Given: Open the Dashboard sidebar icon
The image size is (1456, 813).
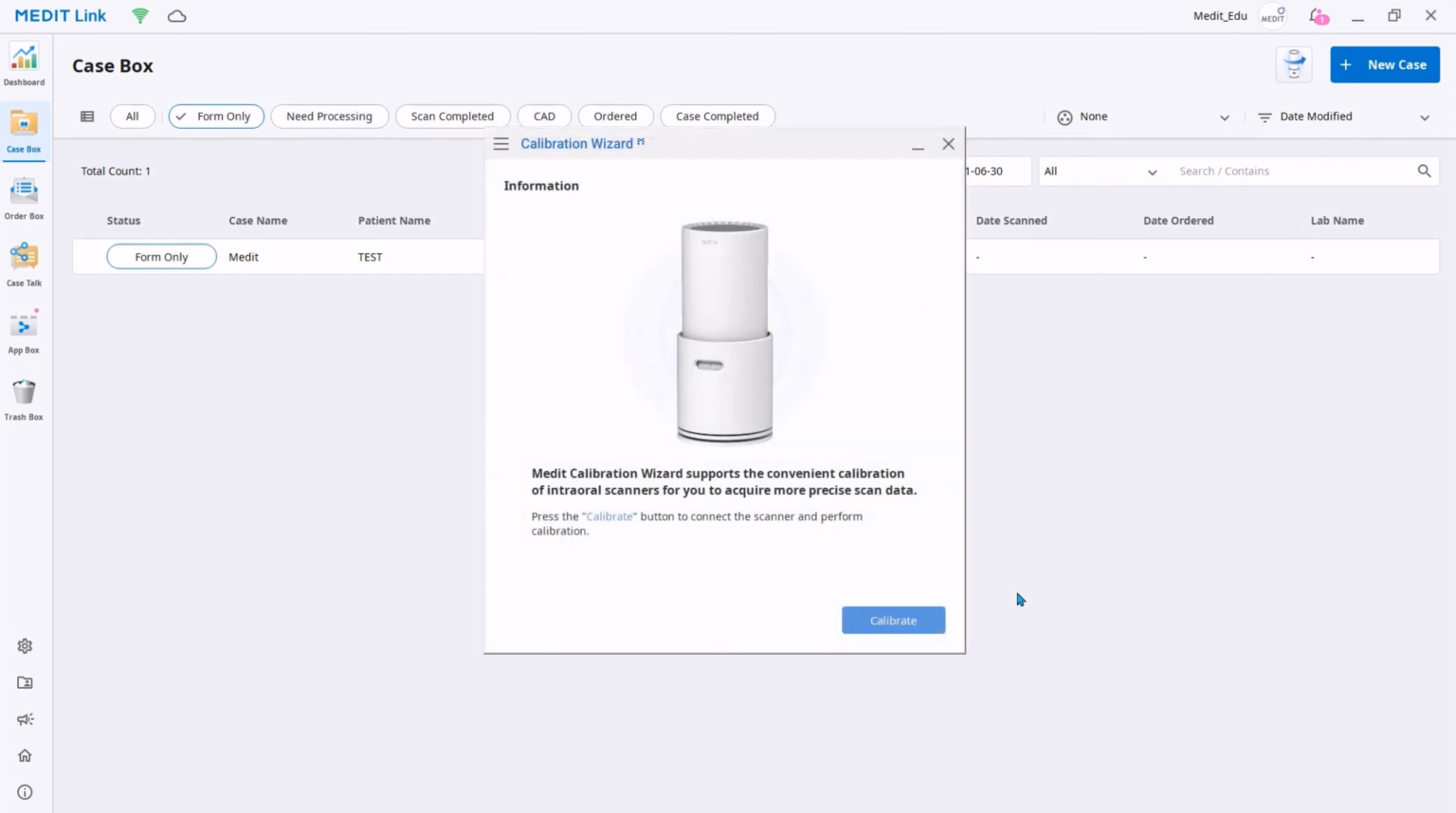Looking at the screenshot, I should pos(24,64).
